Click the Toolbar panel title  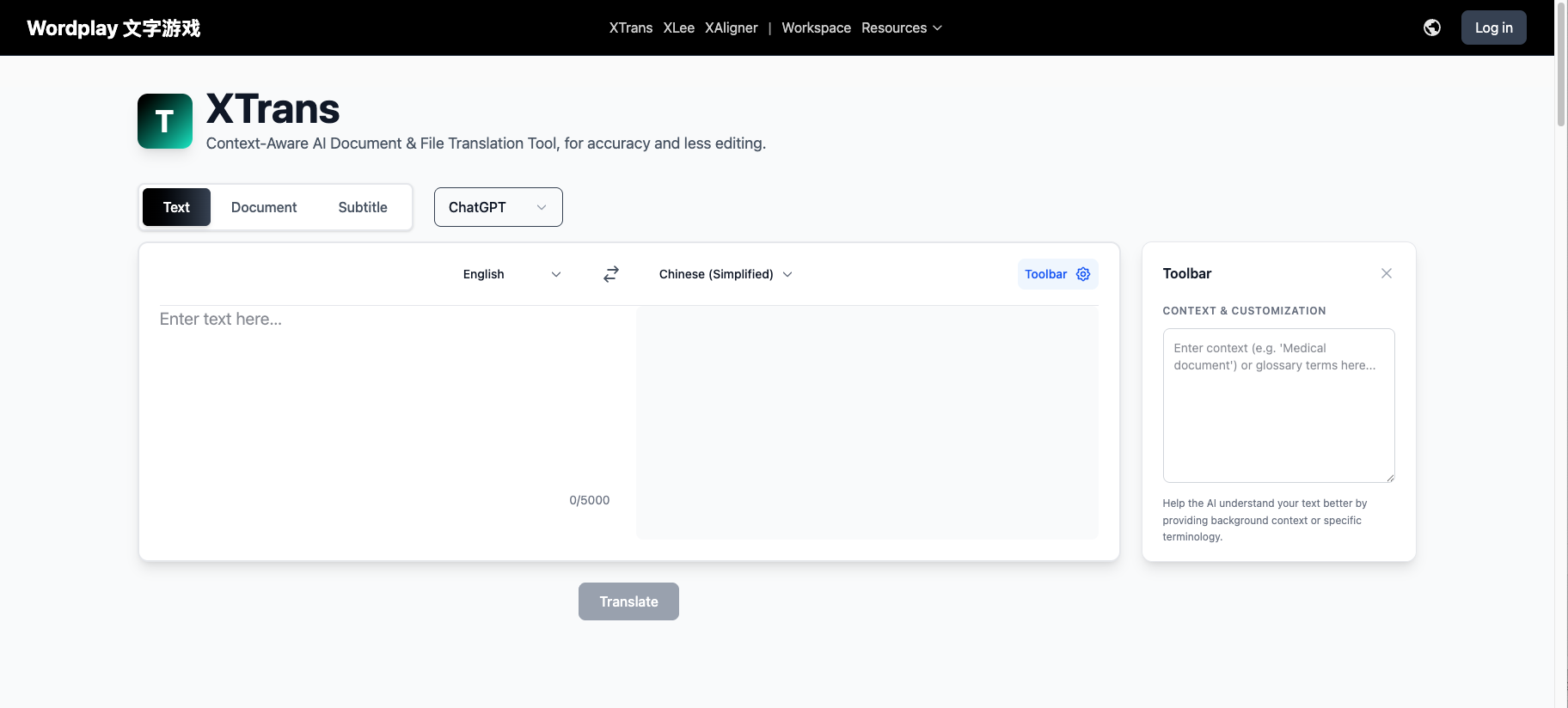1187,273
